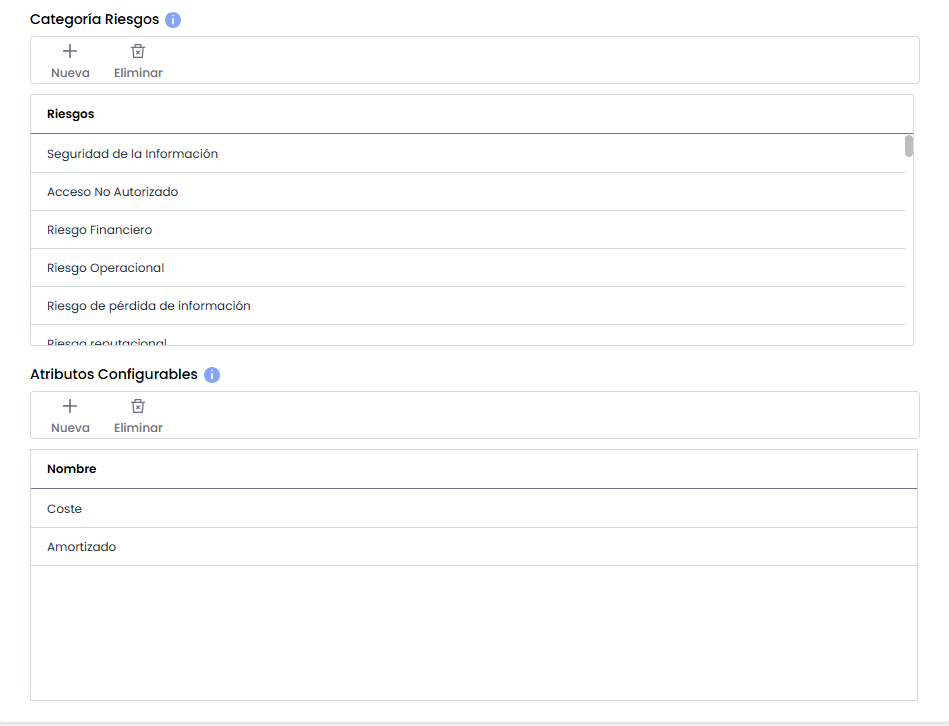This screenshot has width=949, height=726.
Task: Click plus icon in Categoría Riesgos toolbar
Action: tap(70, 51)
